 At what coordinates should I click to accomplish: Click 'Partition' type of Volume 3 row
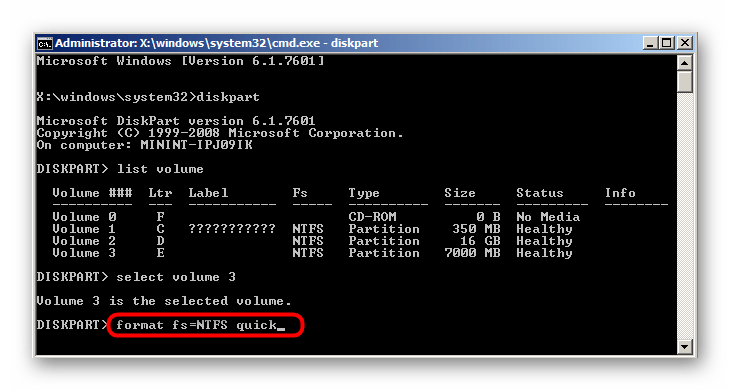[x=384, y=253]
